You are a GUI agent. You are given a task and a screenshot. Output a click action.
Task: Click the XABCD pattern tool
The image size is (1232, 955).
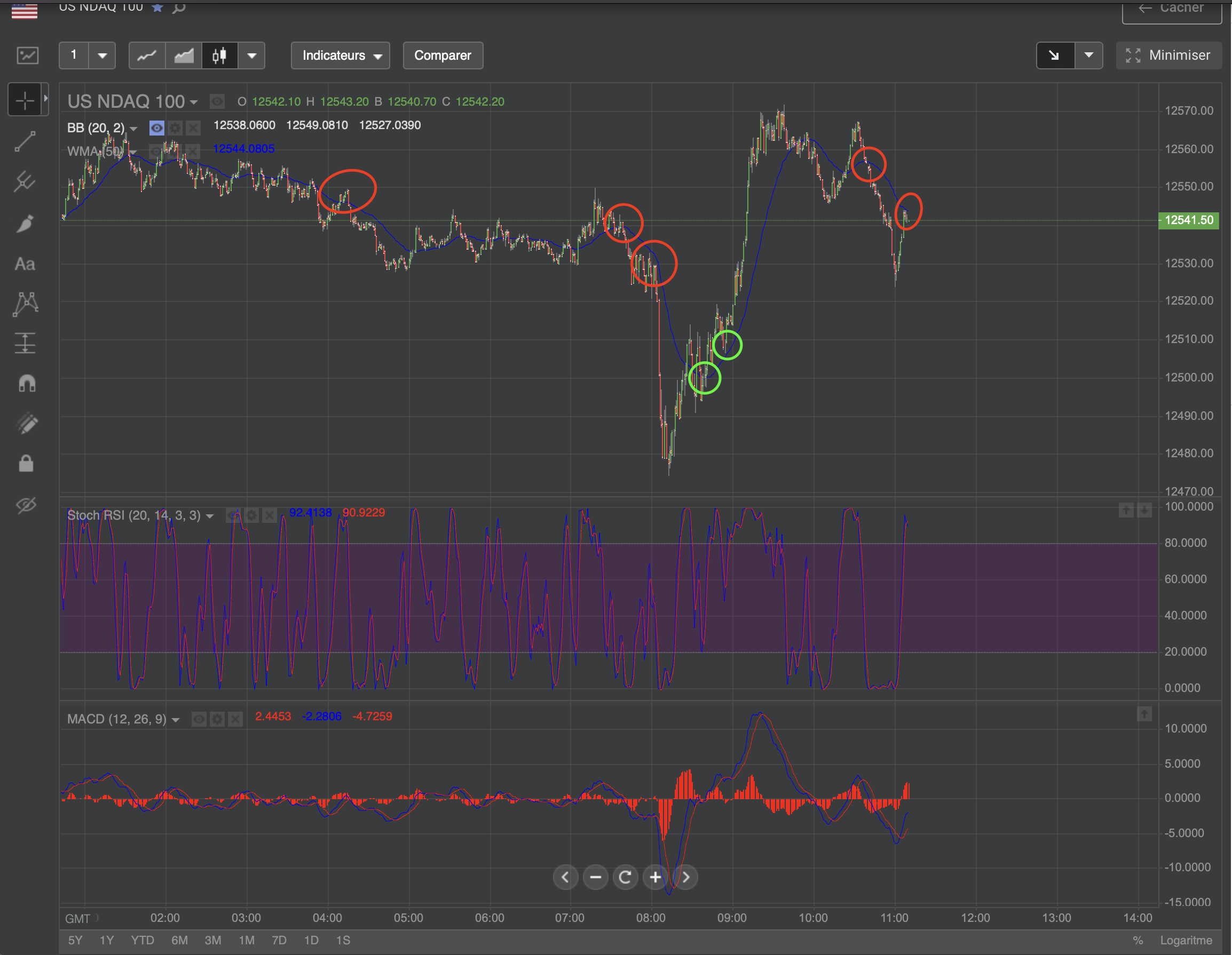(x=26, y=304)
